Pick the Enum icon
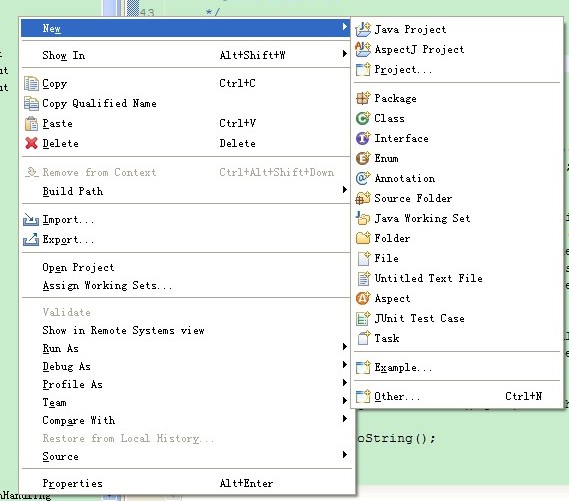Viewport: 569px width, 501px height. (x=363, y=158)
